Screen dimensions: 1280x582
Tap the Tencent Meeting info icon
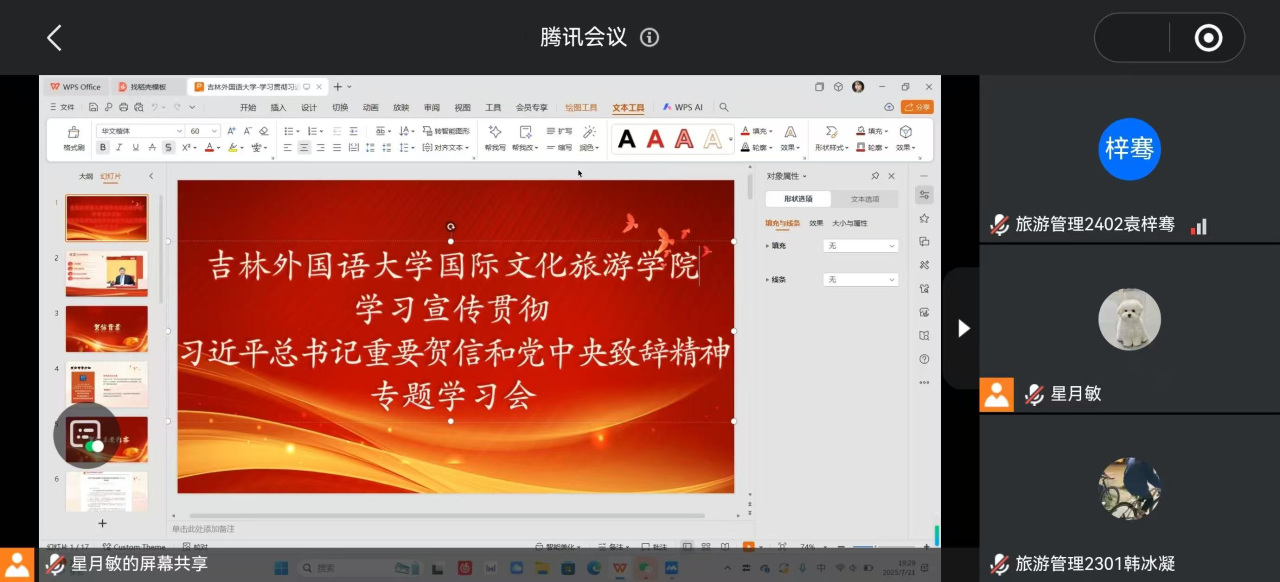point(650,38)
